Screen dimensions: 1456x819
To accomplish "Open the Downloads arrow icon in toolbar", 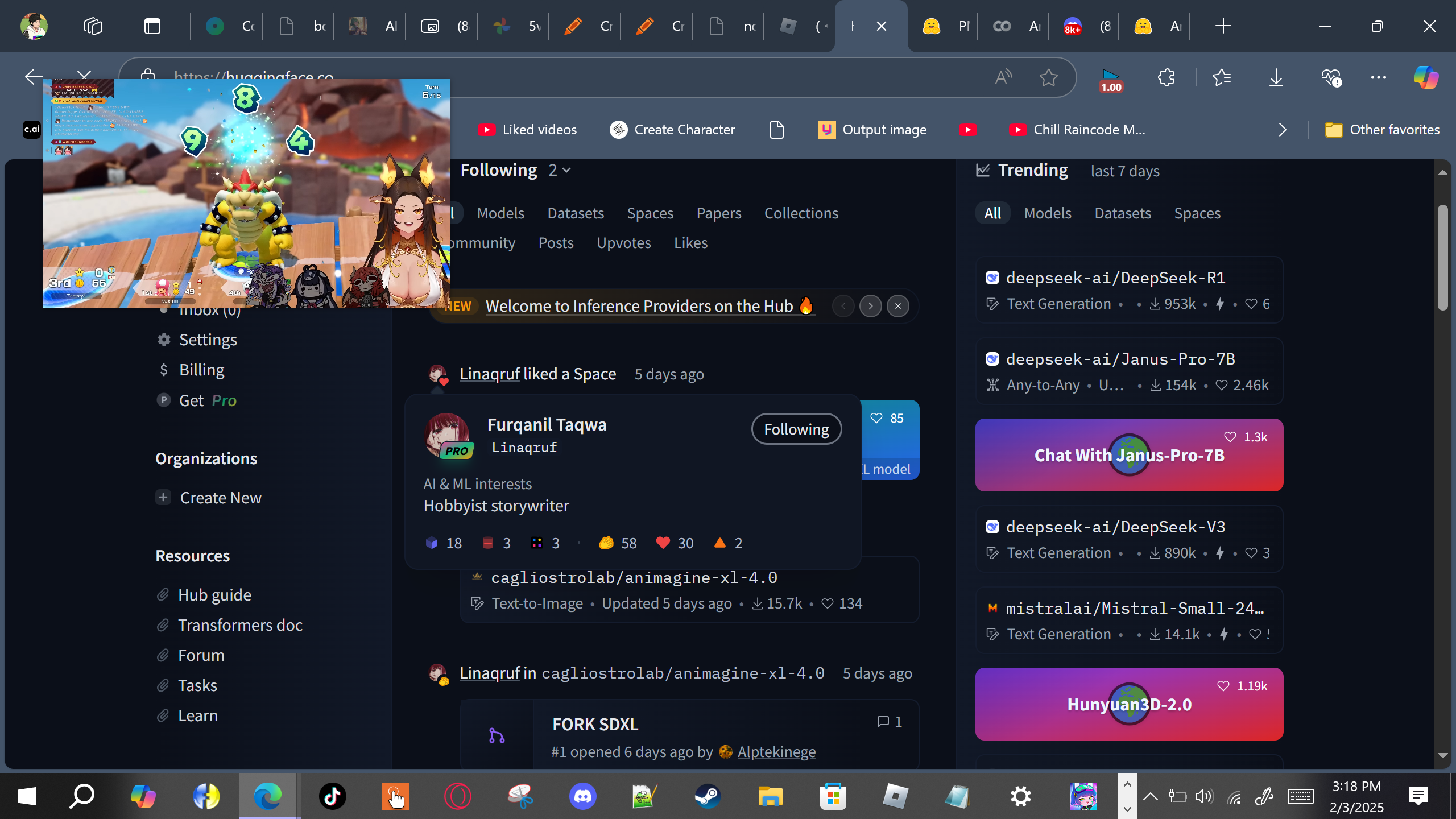I will 1276,77.
